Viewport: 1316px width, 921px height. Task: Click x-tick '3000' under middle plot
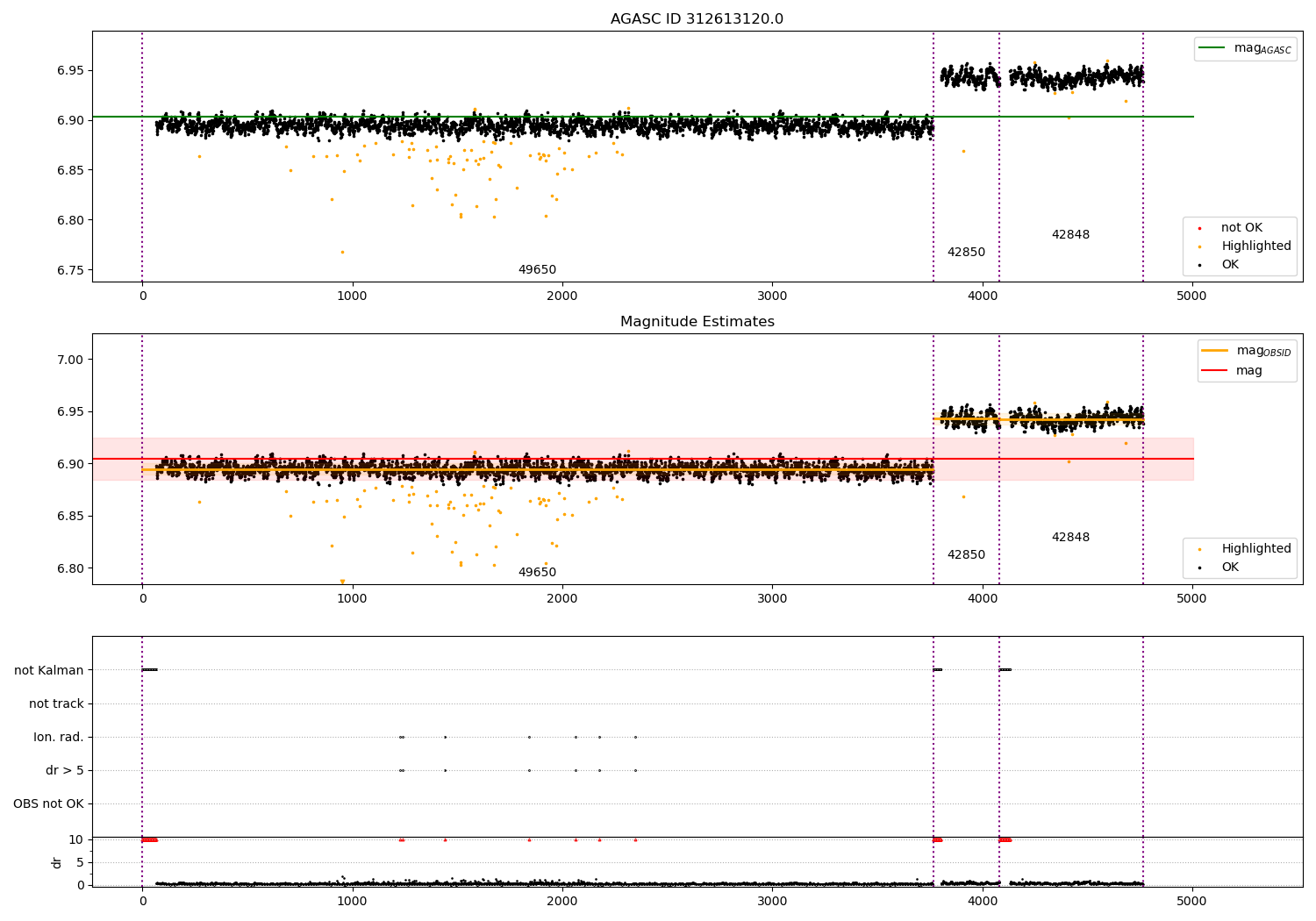click(x=772, y=599)
